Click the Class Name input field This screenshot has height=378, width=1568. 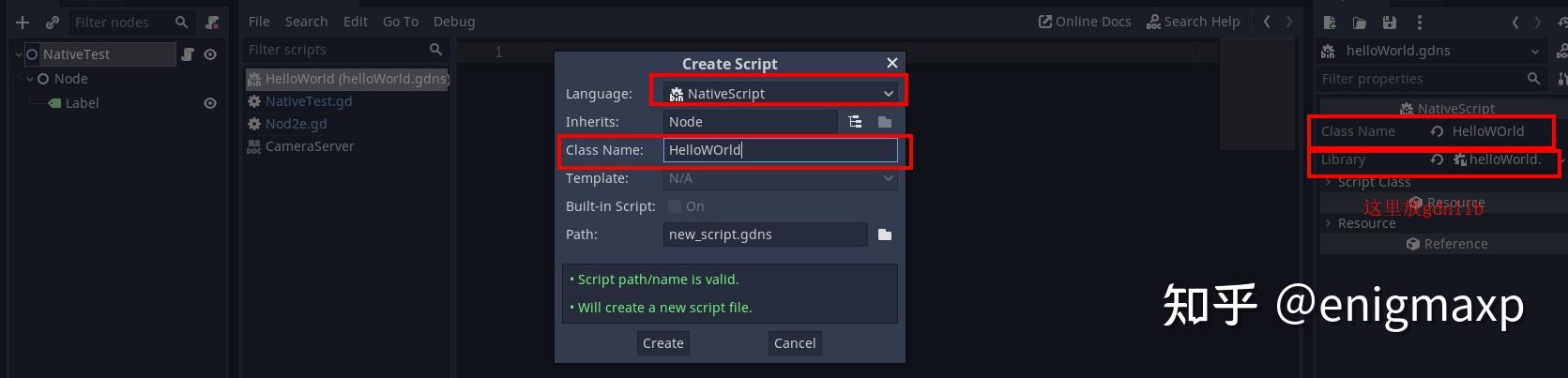pyautogui.click(x=780, y=150)
